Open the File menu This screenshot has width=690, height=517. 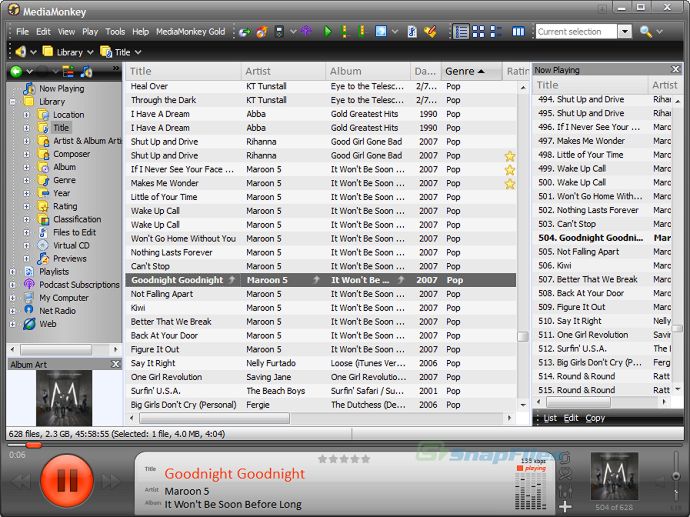[x=22, y=32]
